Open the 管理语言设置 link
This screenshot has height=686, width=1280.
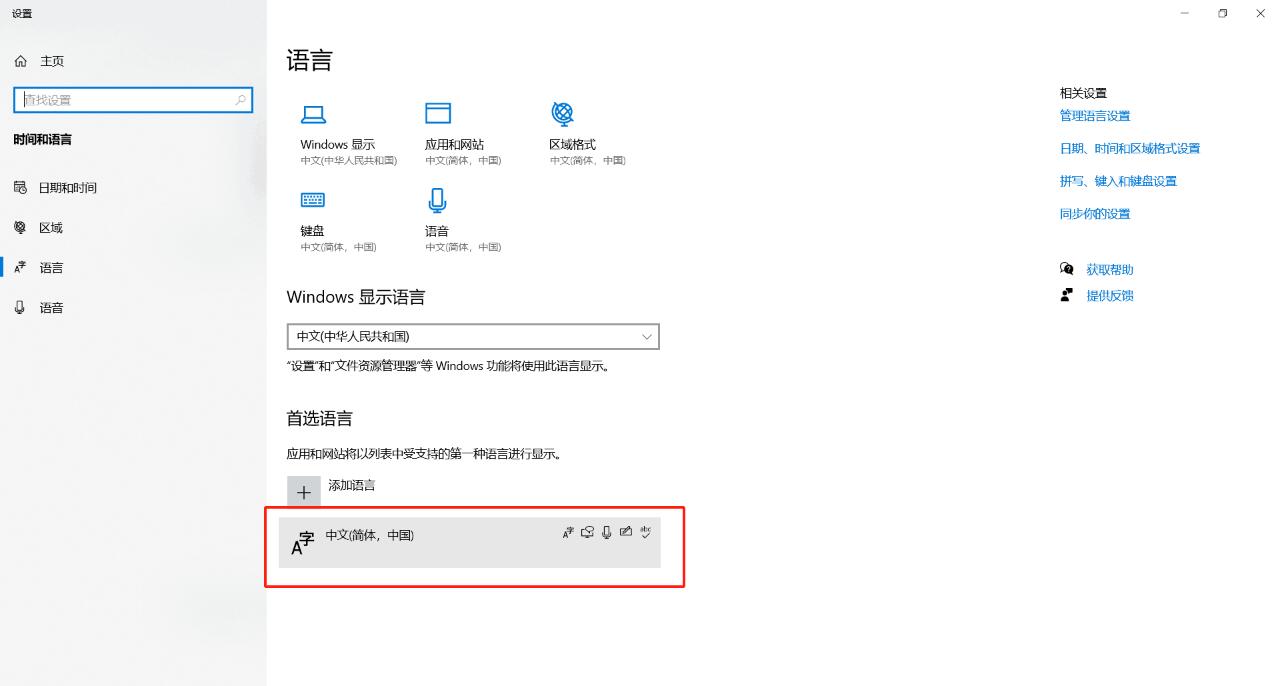(1094, 116)
